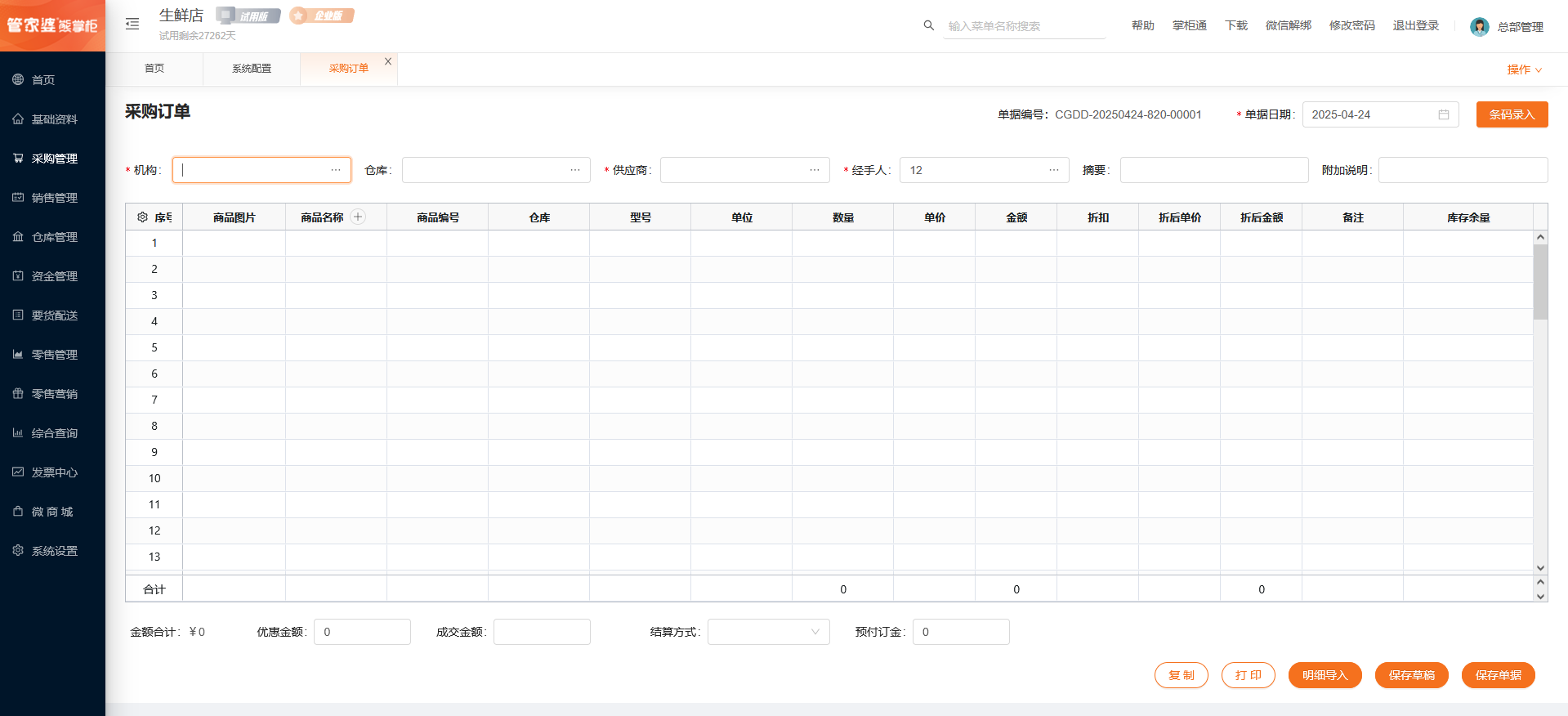The height and width of the screenshot is (716, 1568).
Task: Focus the 摘要 input field
Action: [1214, 170]
